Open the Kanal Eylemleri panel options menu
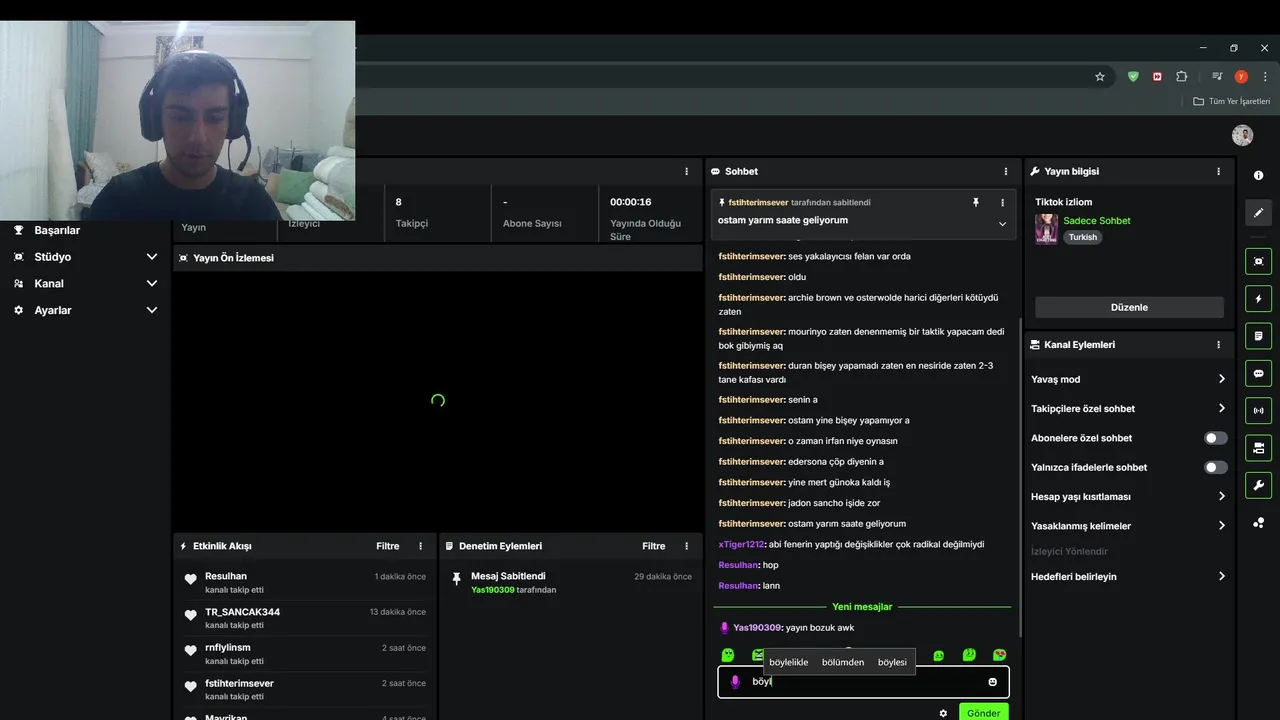Viewport: 1280px width, 720px height. [x=1218, y=344]
